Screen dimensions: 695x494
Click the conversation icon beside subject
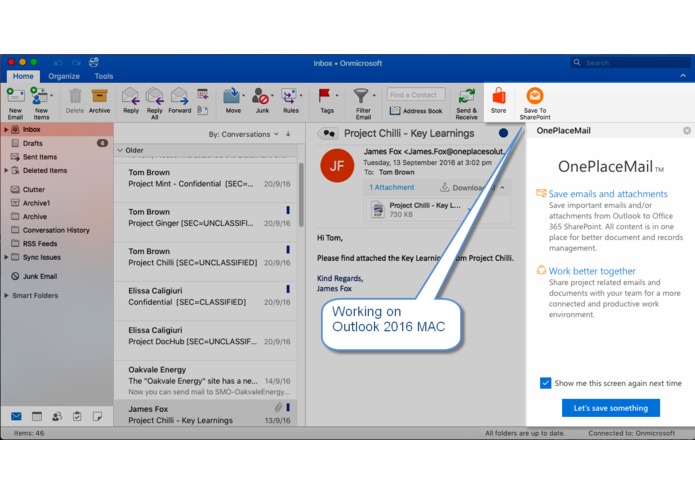(328, 133)
